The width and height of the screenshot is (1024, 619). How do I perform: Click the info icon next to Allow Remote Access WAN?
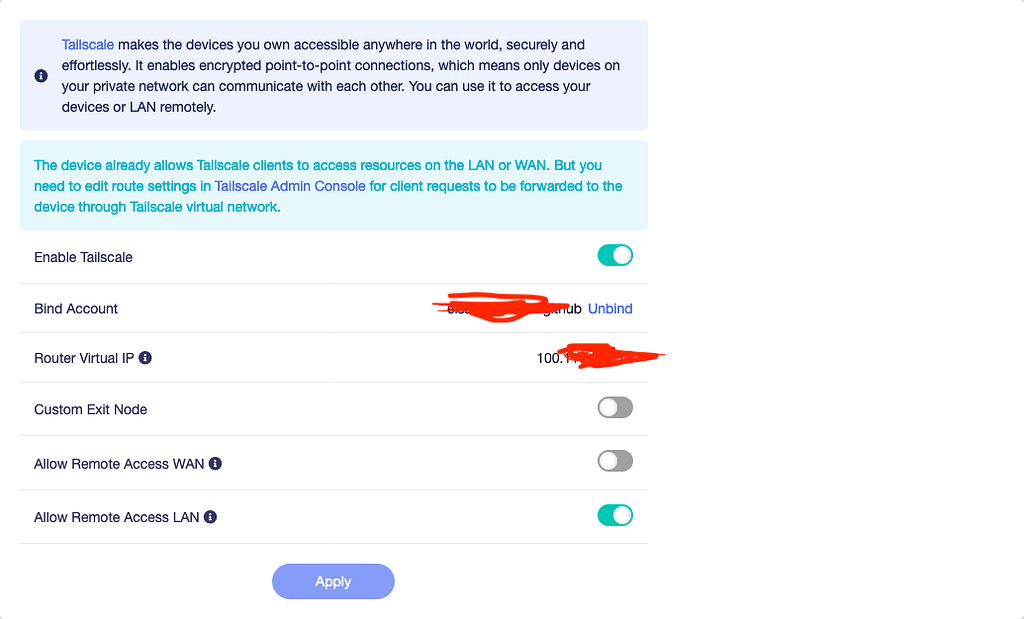pos(215,464)
